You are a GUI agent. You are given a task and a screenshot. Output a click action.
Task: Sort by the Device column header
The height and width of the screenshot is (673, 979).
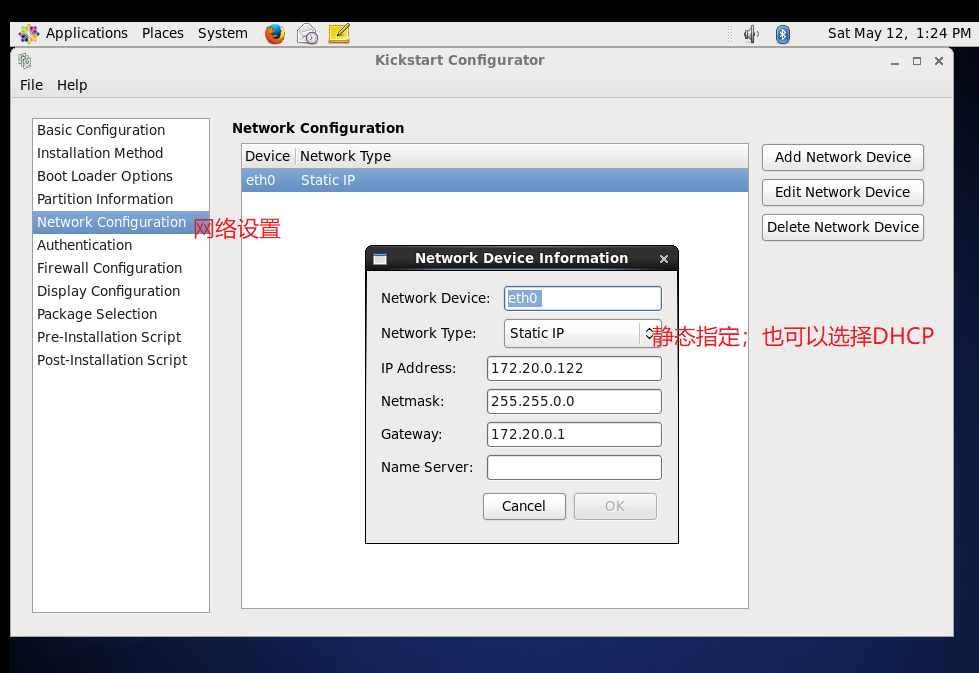click(x=268, y=156)
